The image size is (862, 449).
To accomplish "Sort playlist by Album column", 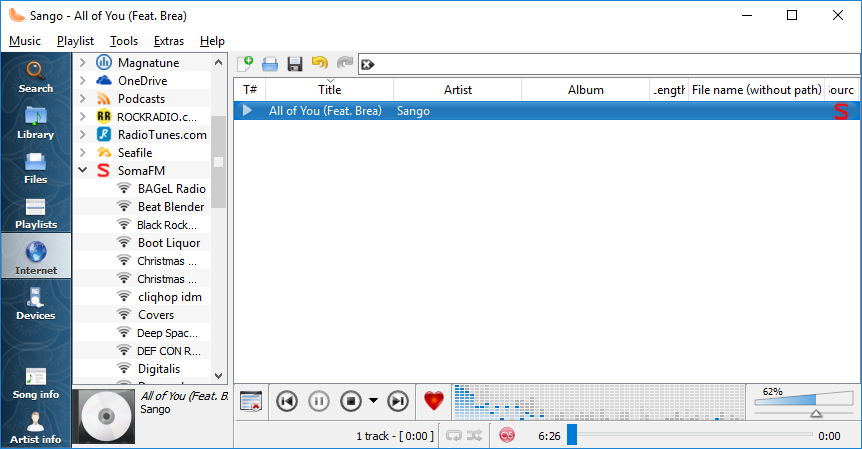I will [585, 90].
